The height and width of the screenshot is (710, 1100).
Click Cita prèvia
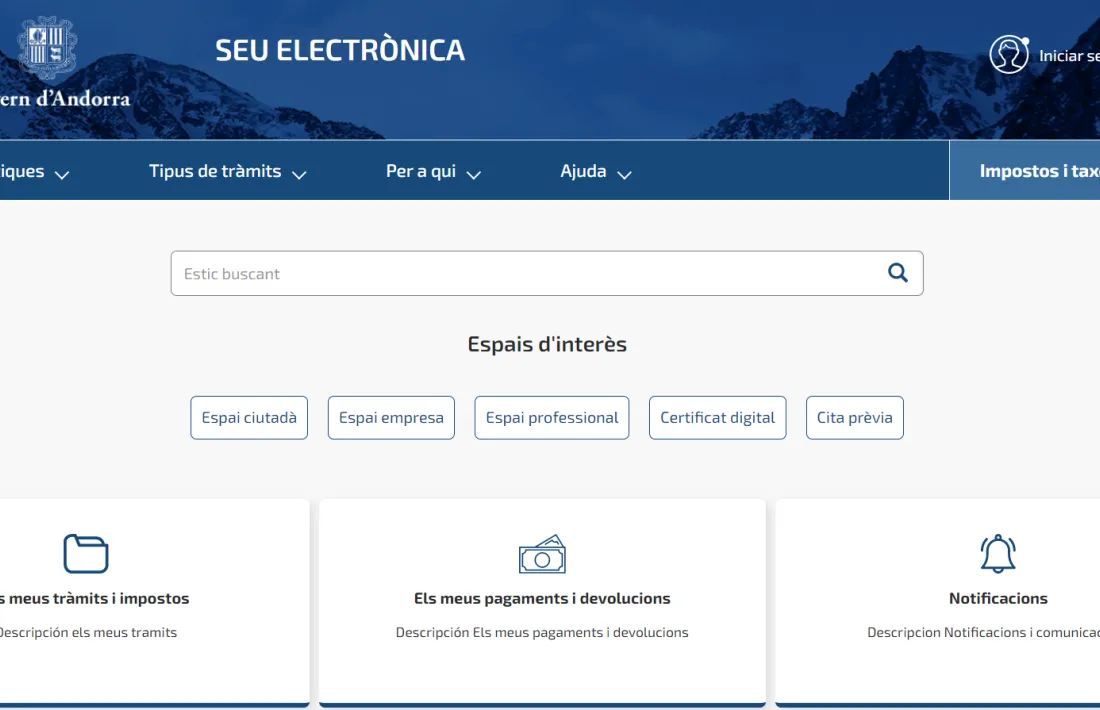tap(854, 417)
